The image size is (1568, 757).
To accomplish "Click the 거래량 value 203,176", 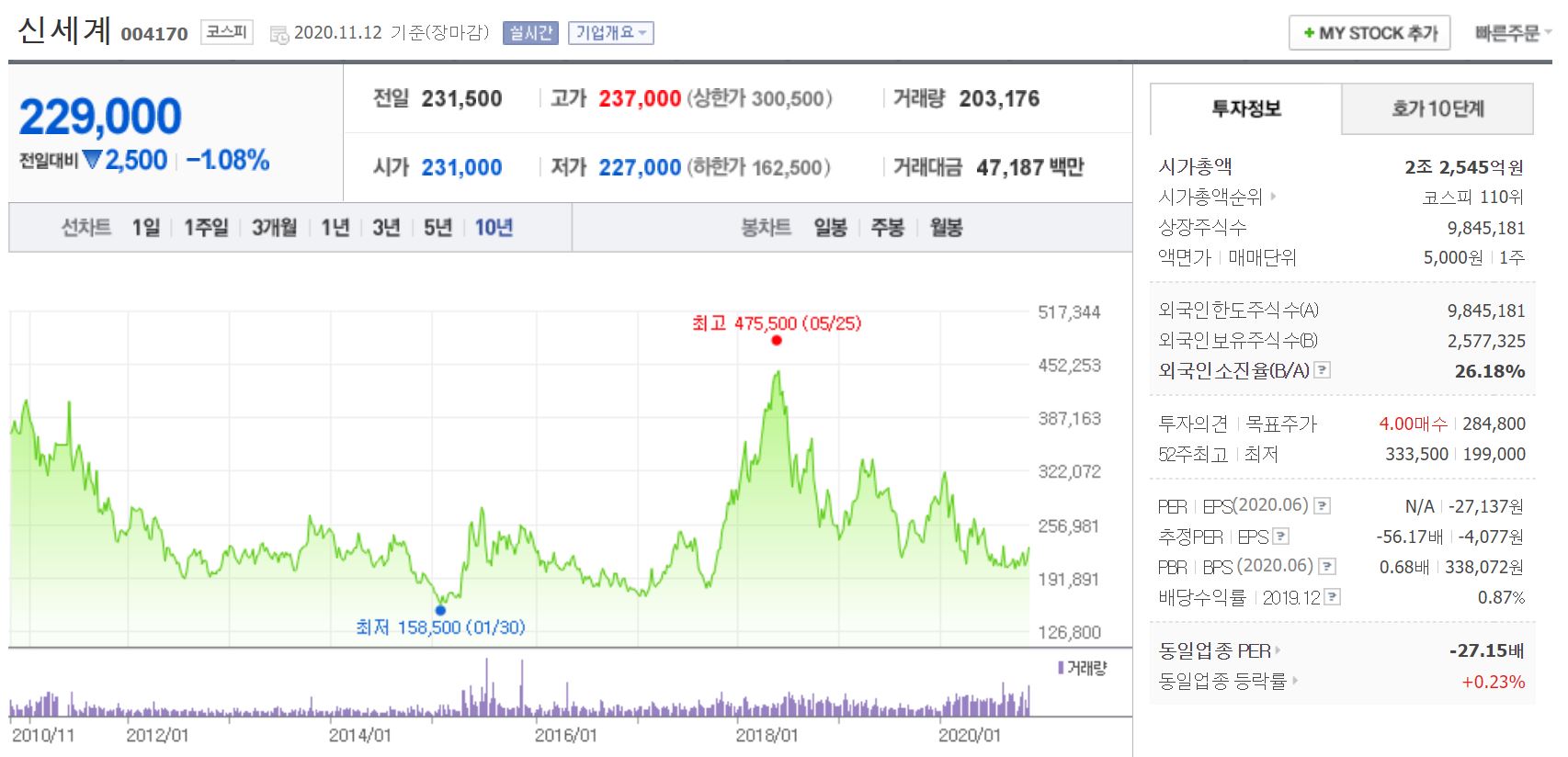I will tap(999, 99).
